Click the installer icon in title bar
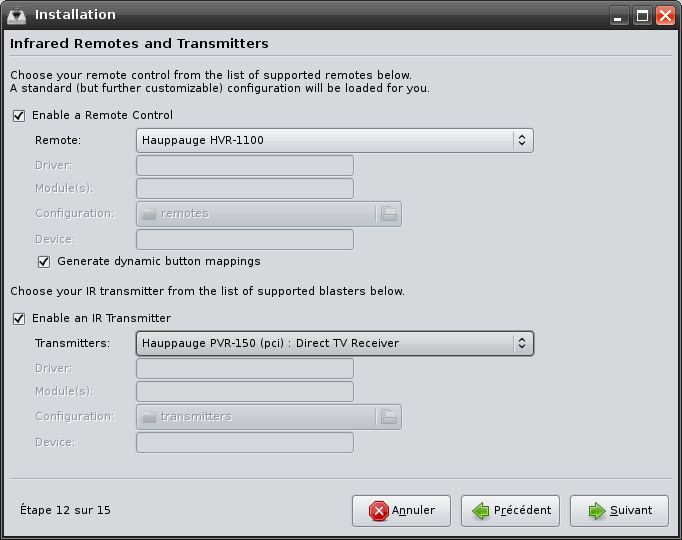The width and height of the screenshot is (682, 540). 17,16
